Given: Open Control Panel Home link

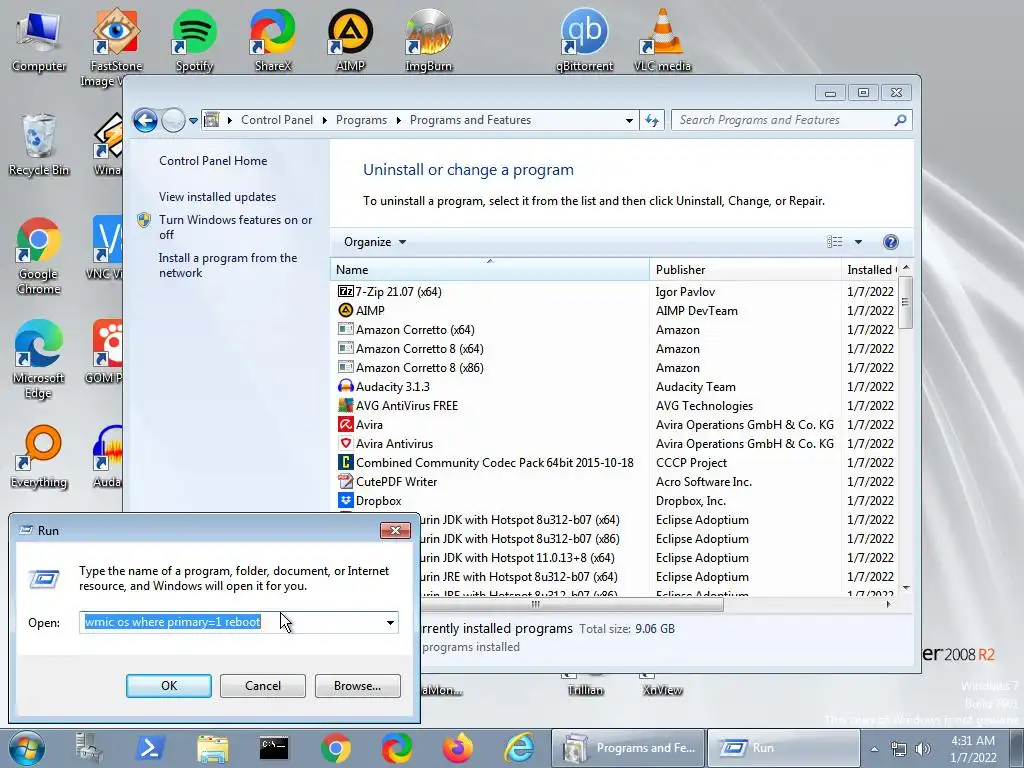Looking at the screenshot, I should pyautogui.click(x=213, y=161).
